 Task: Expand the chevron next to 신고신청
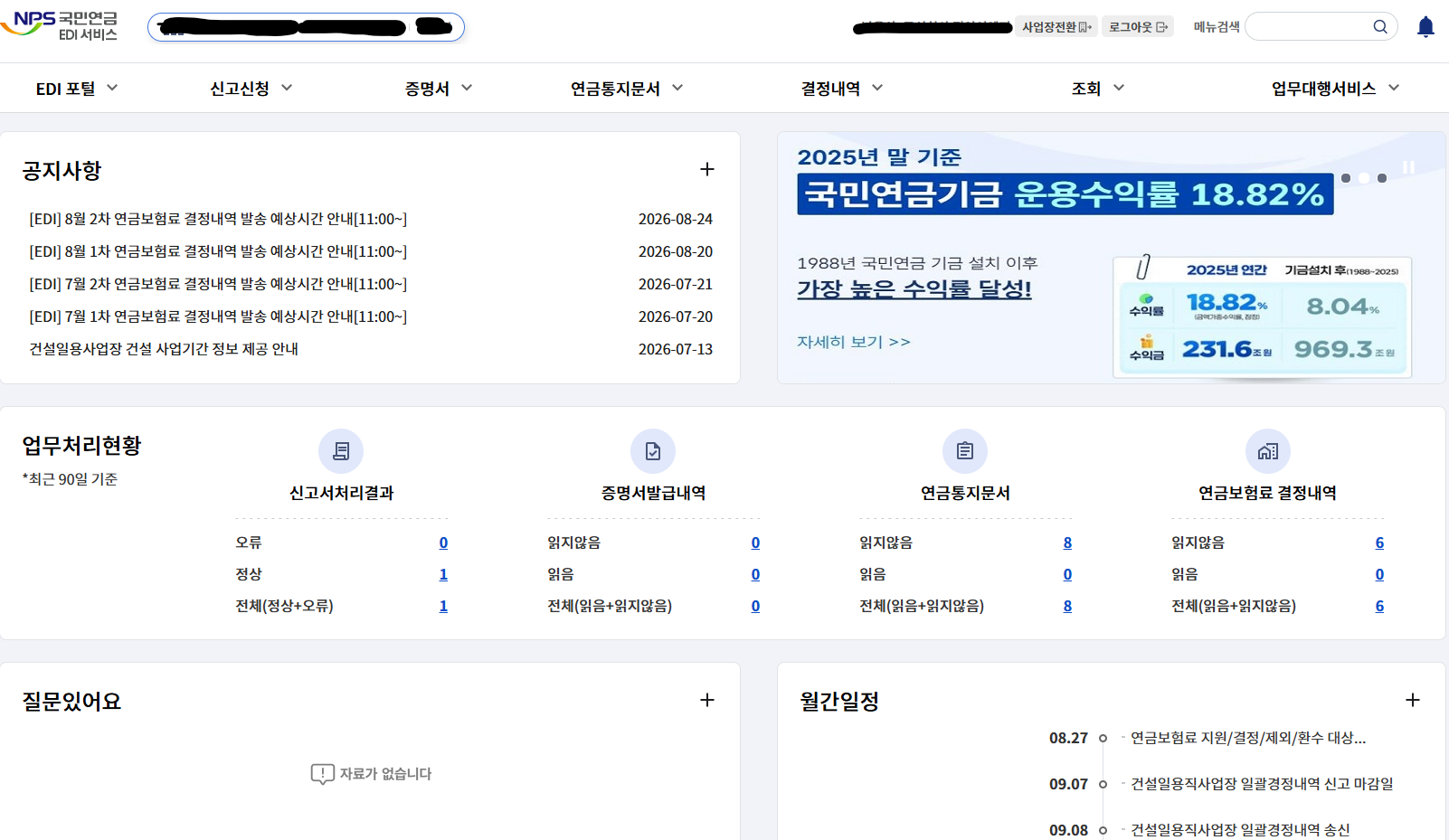pos(287,88)
